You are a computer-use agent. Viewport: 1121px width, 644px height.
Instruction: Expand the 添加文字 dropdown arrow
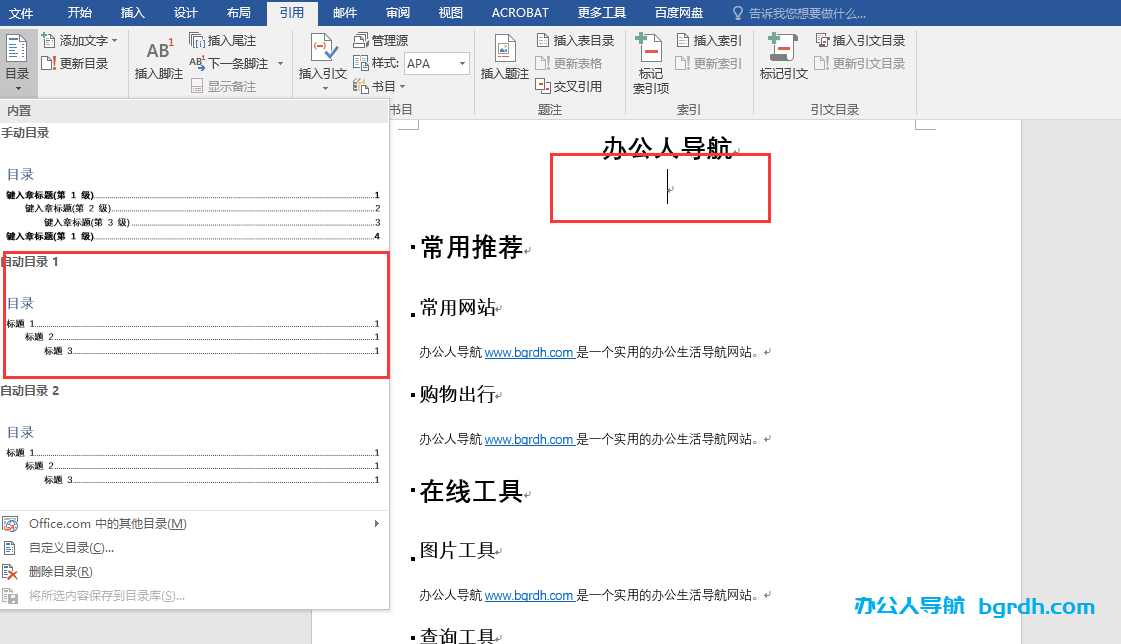tap(114, 41)
